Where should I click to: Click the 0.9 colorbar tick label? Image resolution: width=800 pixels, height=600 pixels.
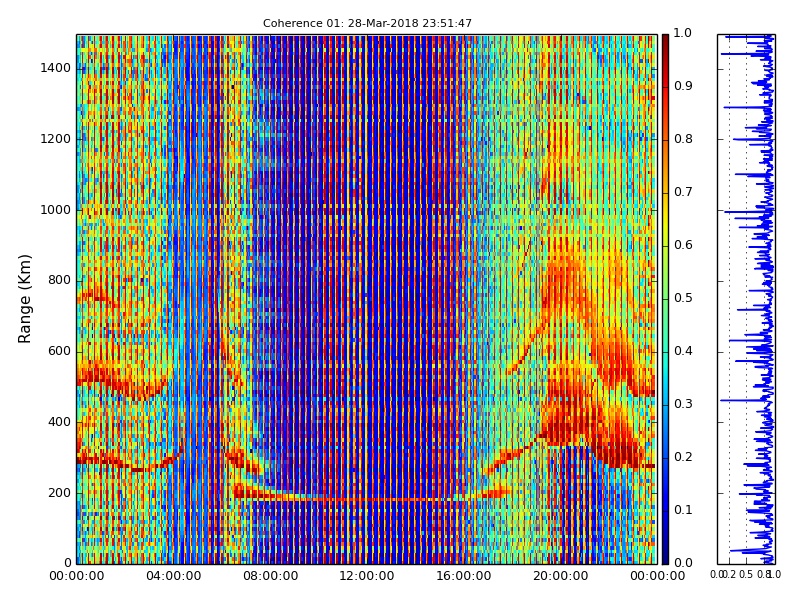click(683, 86)
